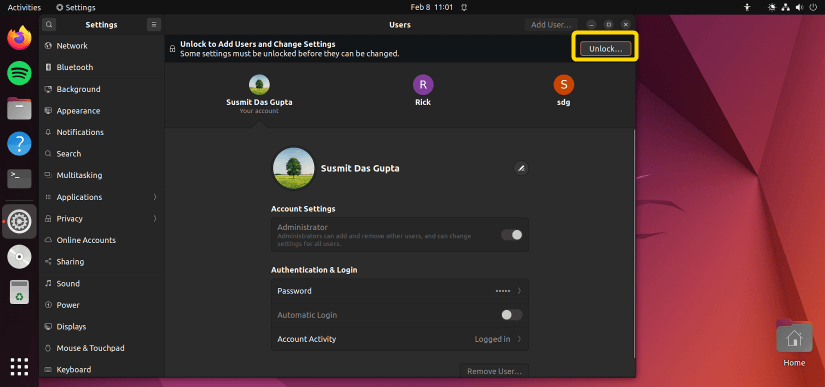
Task: Click the Online Accounts cloud icon
Action: click(48, 240)
